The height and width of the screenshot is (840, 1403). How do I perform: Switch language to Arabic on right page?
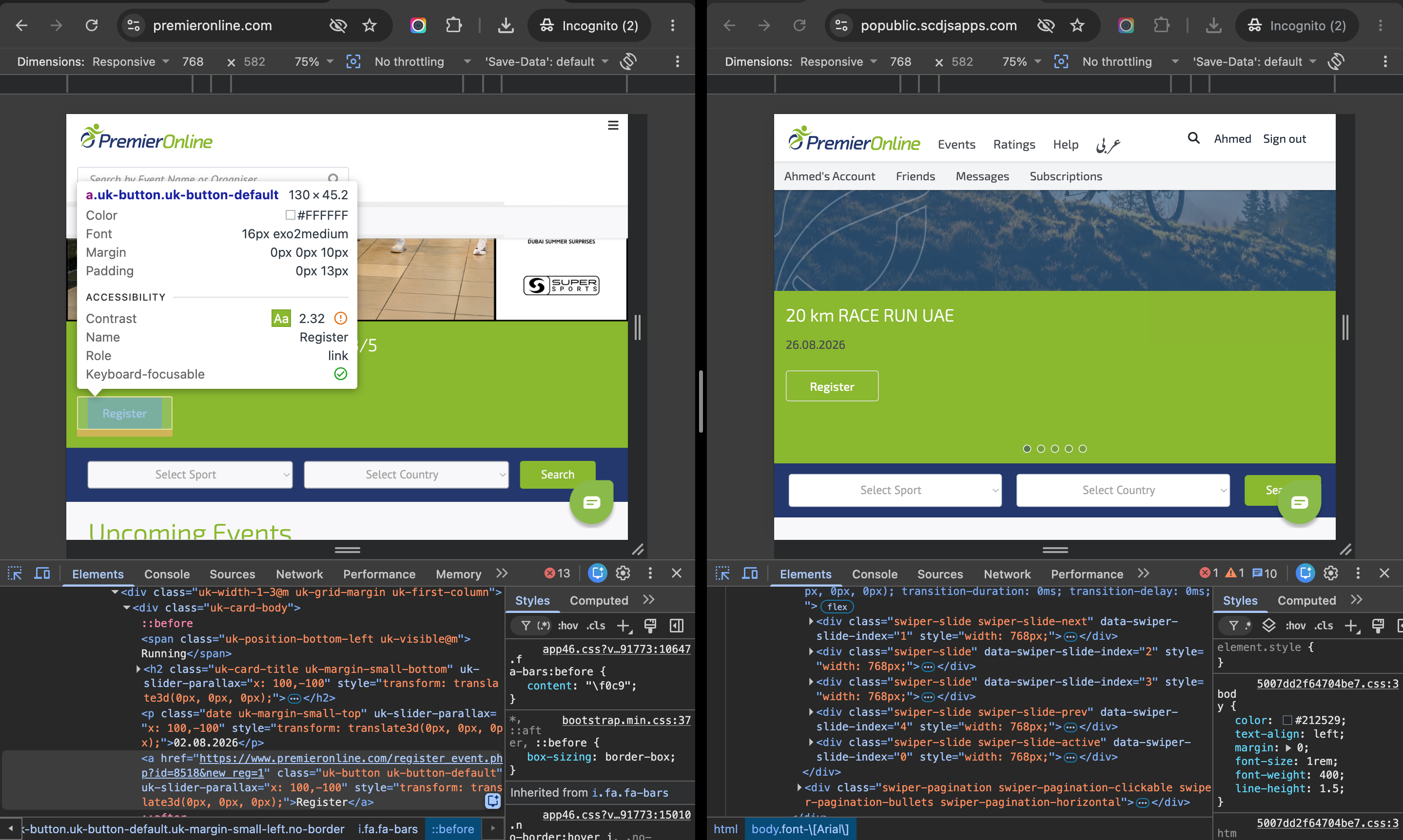[x=1108, y=145]
